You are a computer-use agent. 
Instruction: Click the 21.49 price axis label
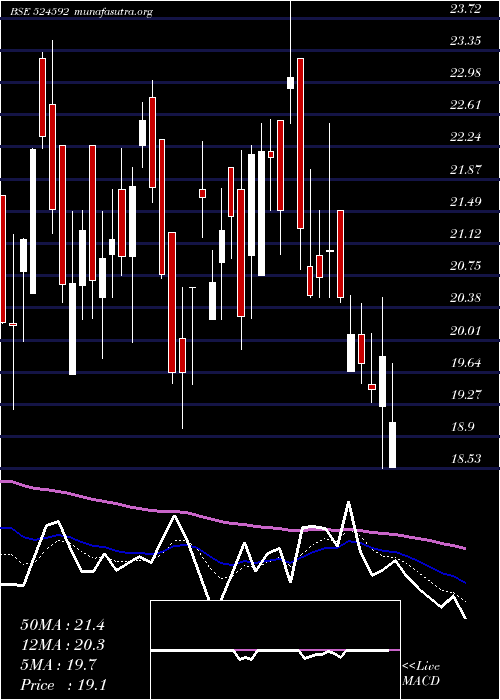point(465,201)
